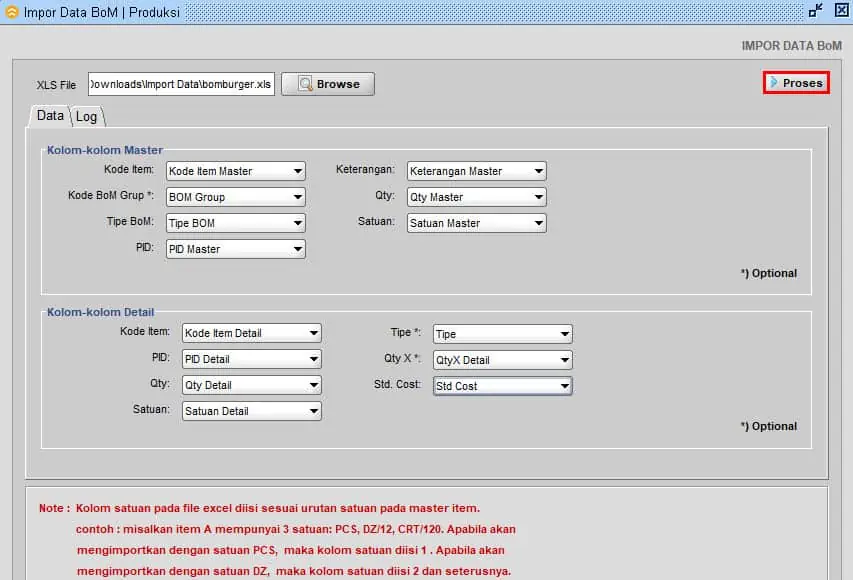
Task: Open the QtyX Detail dropdown
Action: tap(503, 360)
